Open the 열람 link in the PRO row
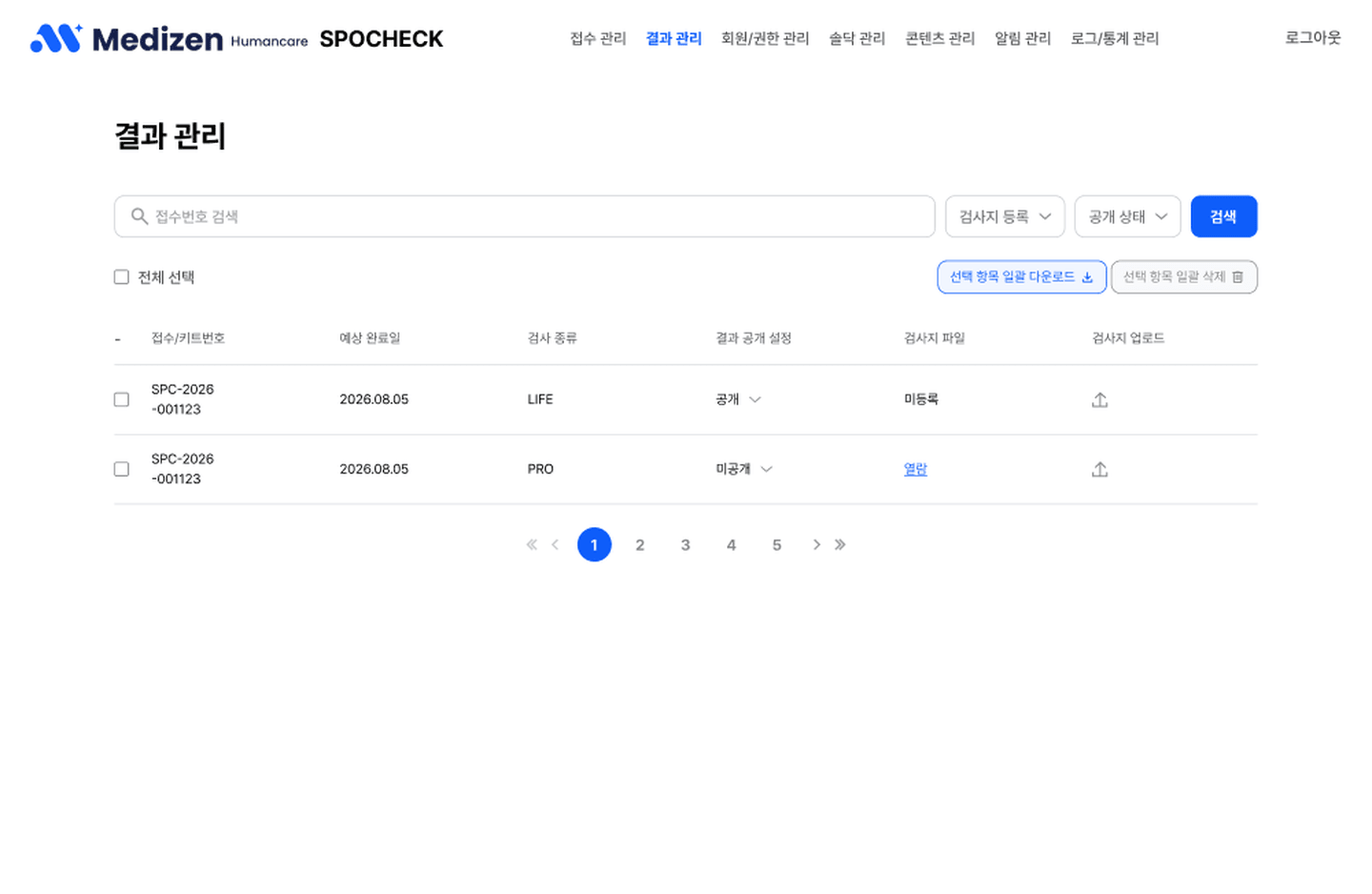Image resolution: width=1372 pixels, height=894 pixels. tap(916, 469)
